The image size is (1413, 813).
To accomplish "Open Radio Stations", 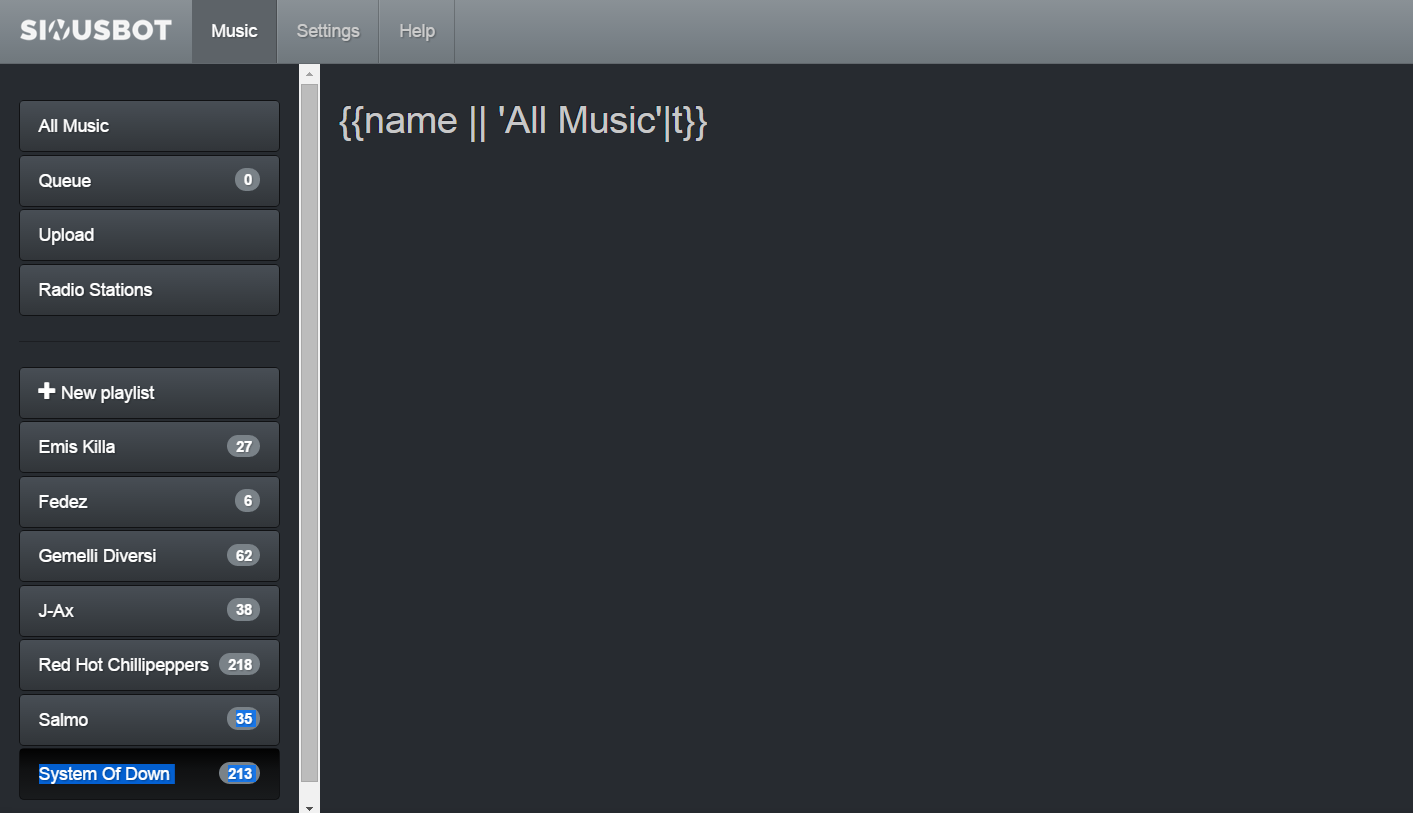I will pos(149,290).
